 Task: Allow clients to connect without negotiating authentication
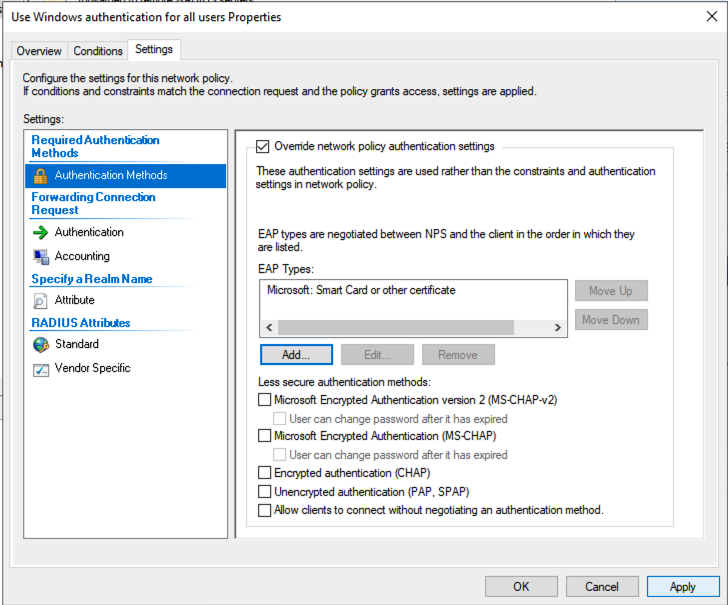tap(264, 510)
